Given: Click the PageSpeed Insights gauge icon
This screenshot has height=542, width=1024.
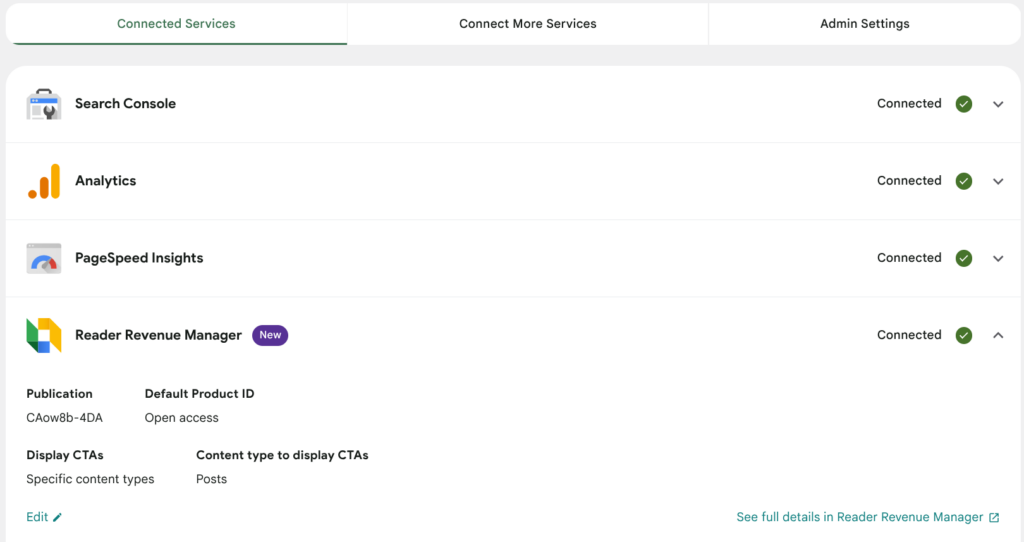Looking at the screenshot, I should tap(44, 258).
